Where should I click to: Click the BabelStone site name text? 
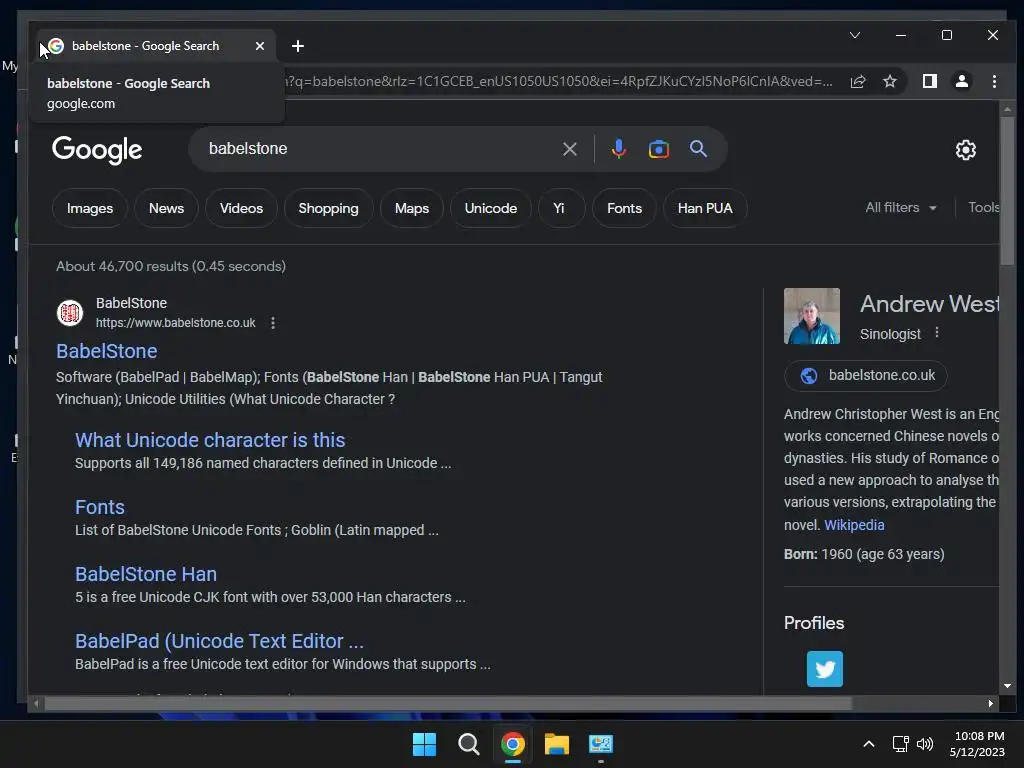tap(131, 303)
